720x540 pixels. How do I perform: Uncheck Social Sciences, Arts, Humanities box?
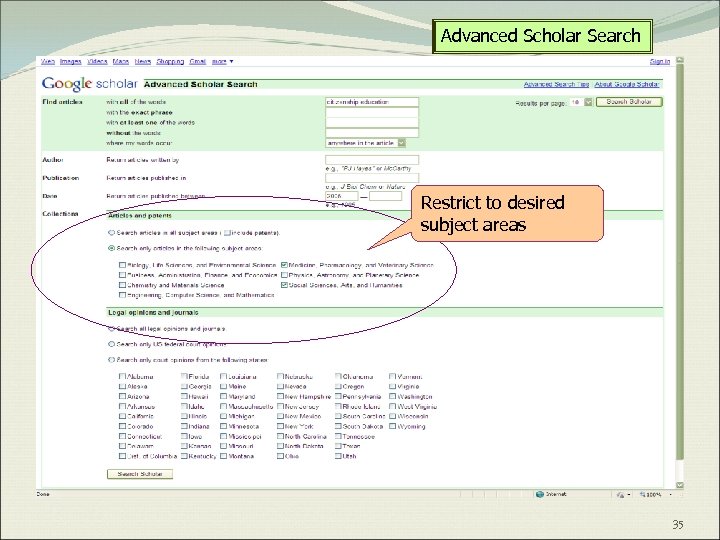pos(284,285)
